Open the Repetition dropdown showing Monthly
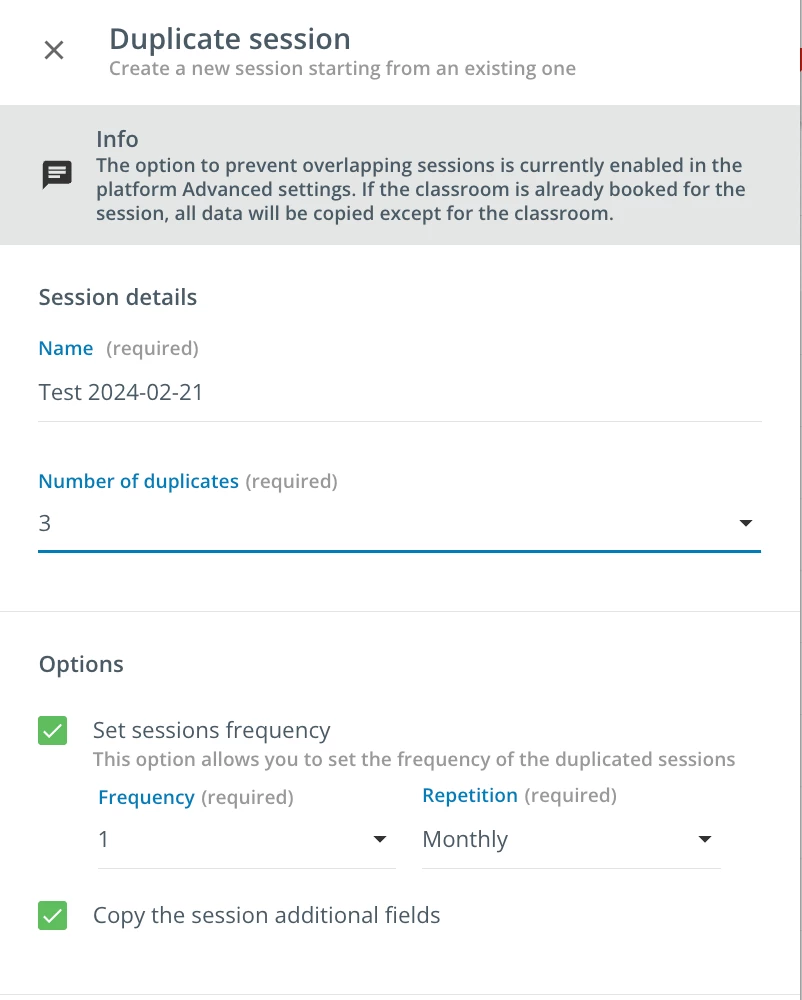 tap(560, 839)
